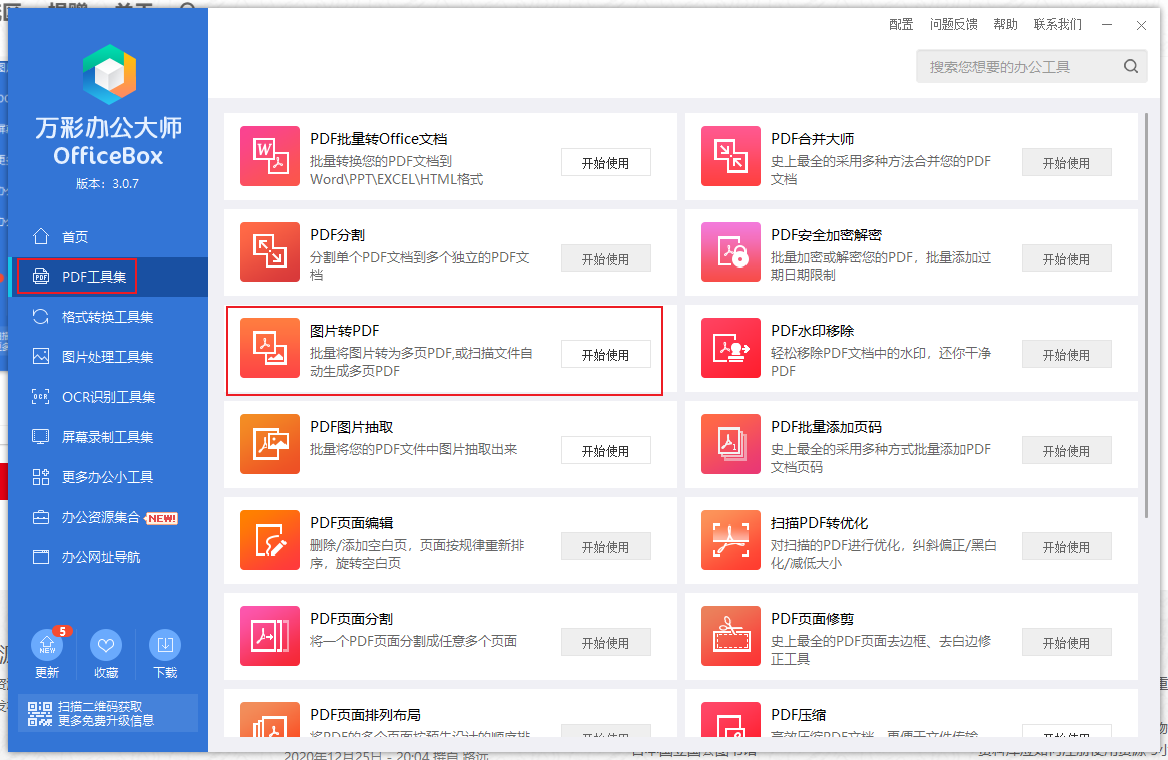Minimize the OfficeBox window
The width and height of the screenshot is (1168, 760).
coord(1107,25)
